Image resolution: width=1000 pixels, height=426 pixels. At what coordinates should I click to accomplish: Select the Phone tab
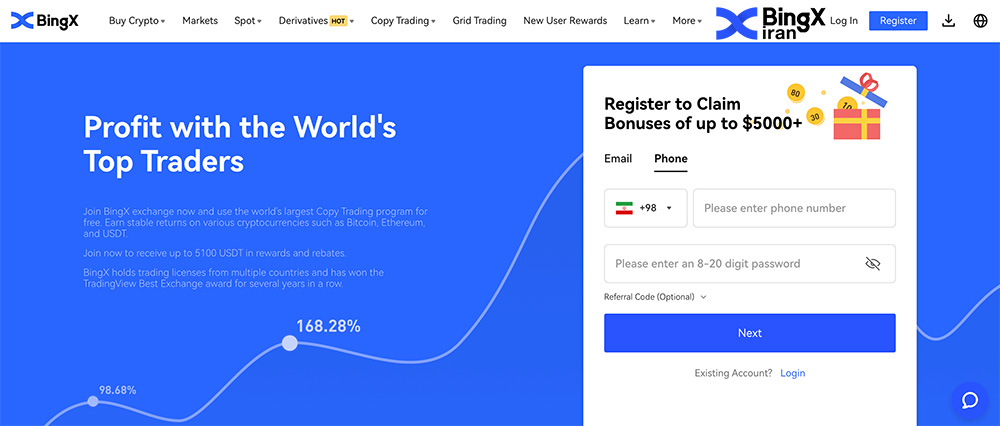[671, 158]
